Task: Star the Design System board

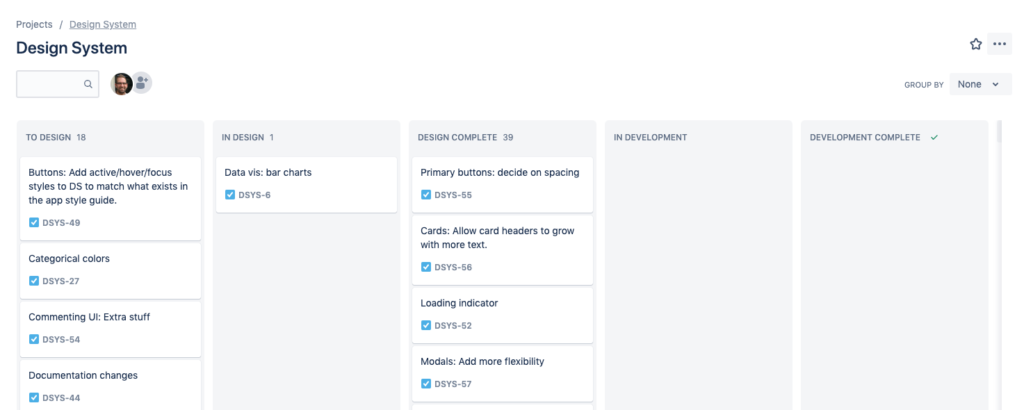Action: click(976, 44)
